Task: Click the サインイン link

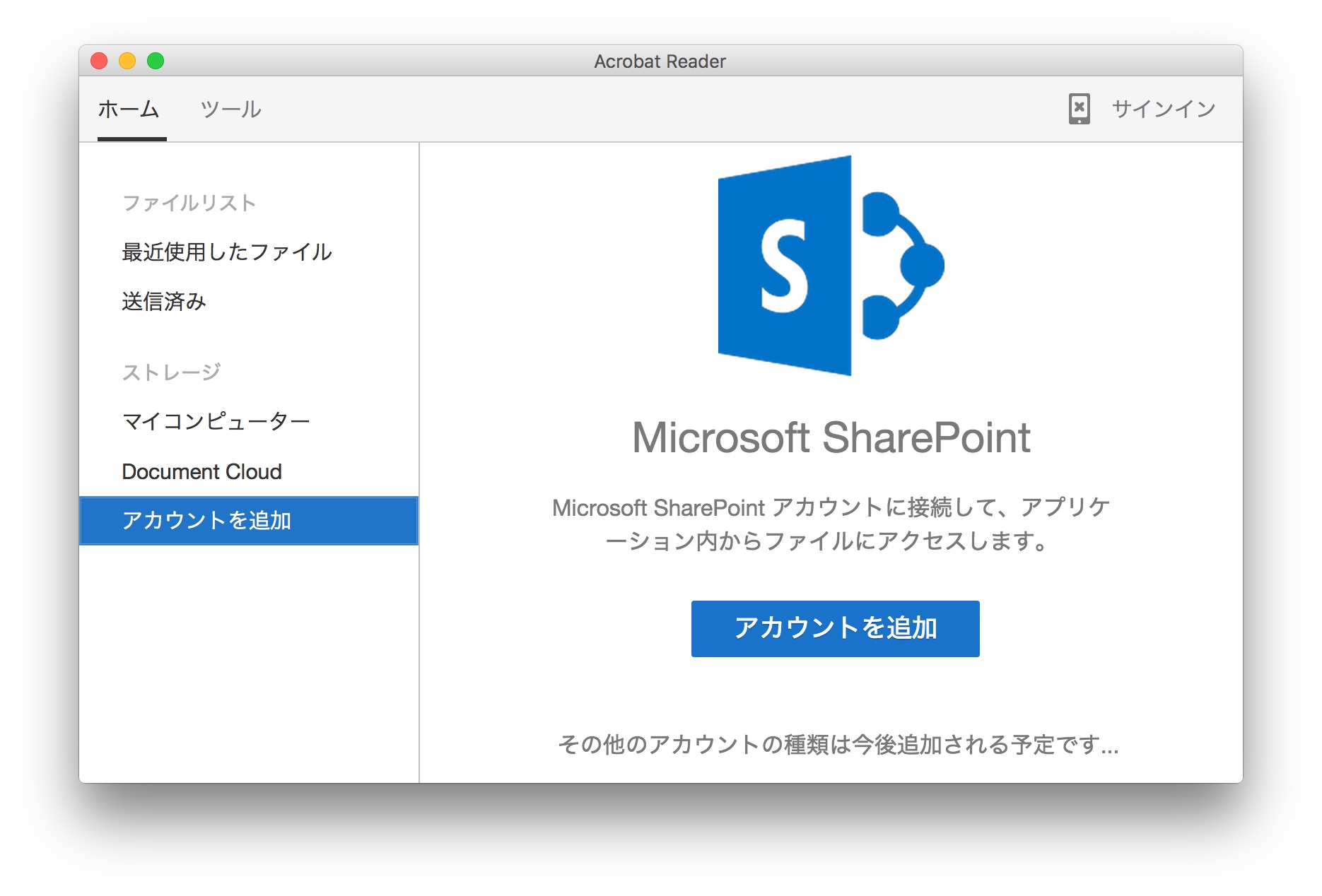Action: (x=1164, y=109)
